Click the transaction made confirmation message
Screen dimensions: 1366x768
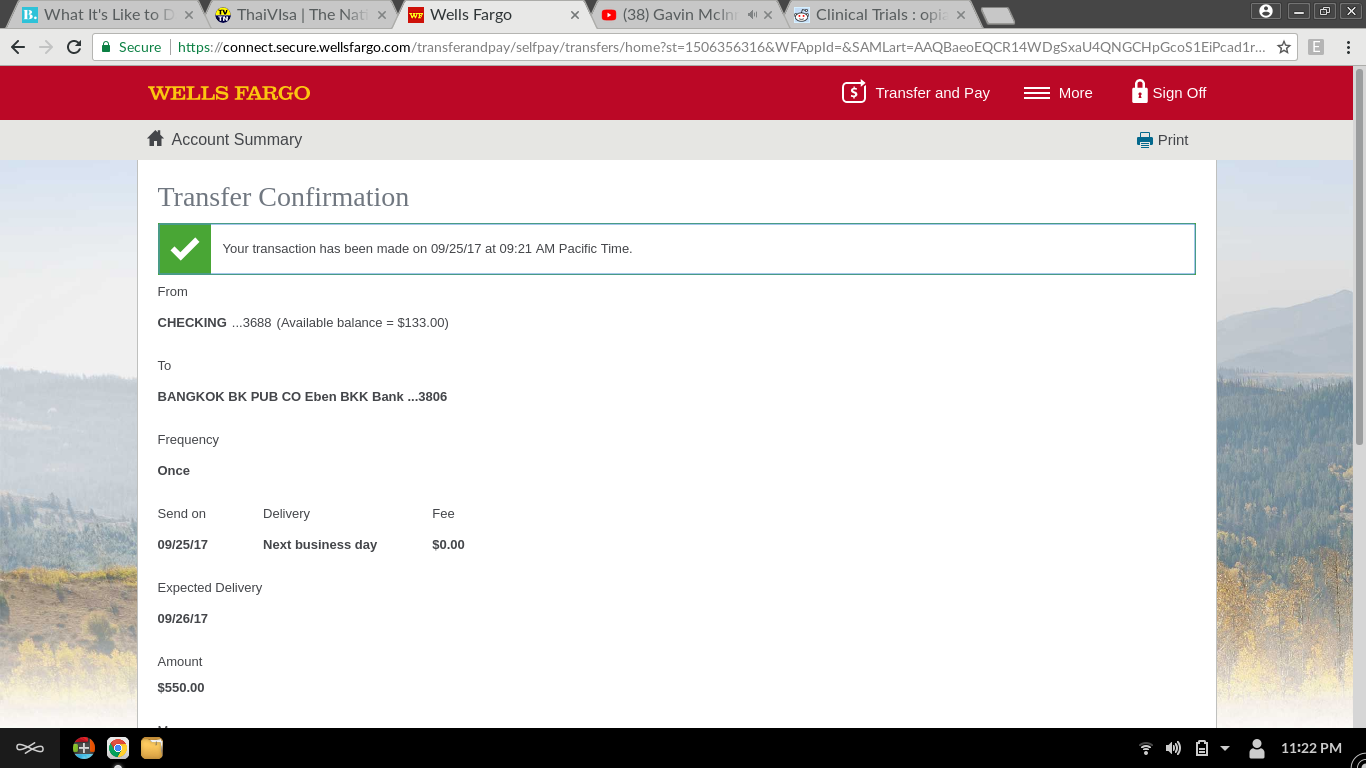427,249
